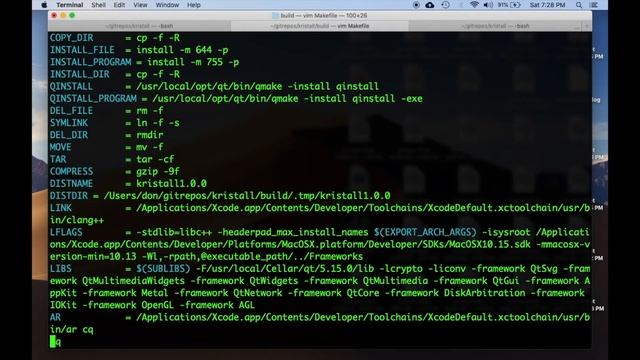This screenshot has height=360, width=640.
Task: Click the DEL_FILE variable name
Action: pyautogui.click(x=71, y=111)
